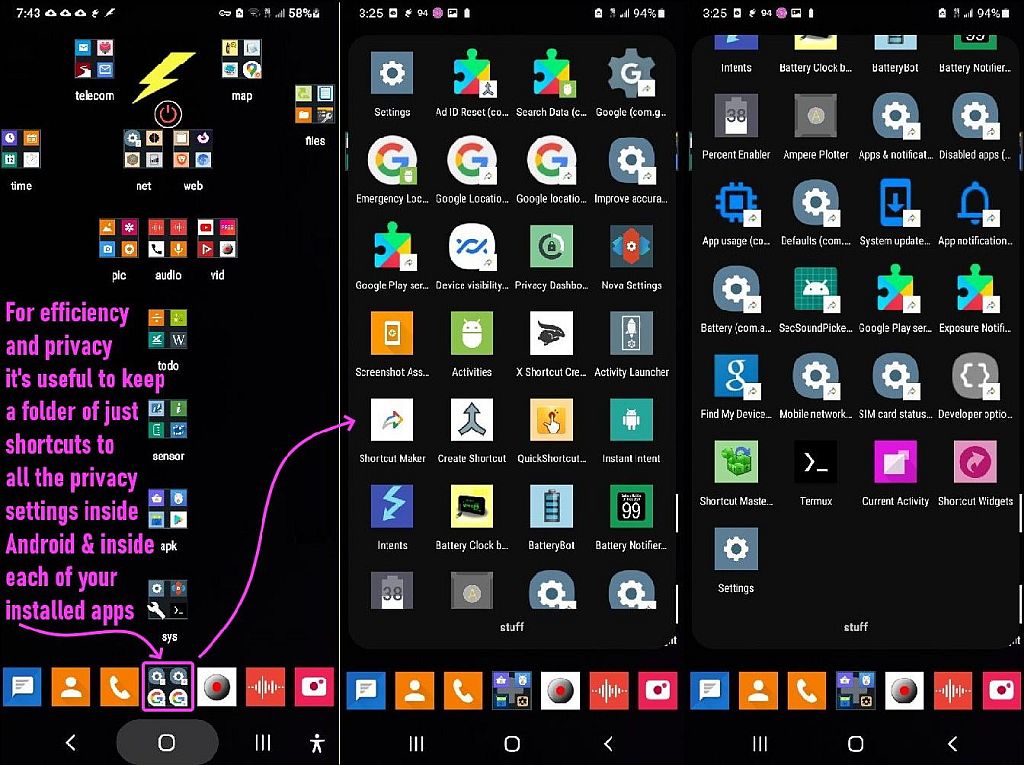The image size is (1024, 765).
Task: Open the sensor folder
Action: 168,419
